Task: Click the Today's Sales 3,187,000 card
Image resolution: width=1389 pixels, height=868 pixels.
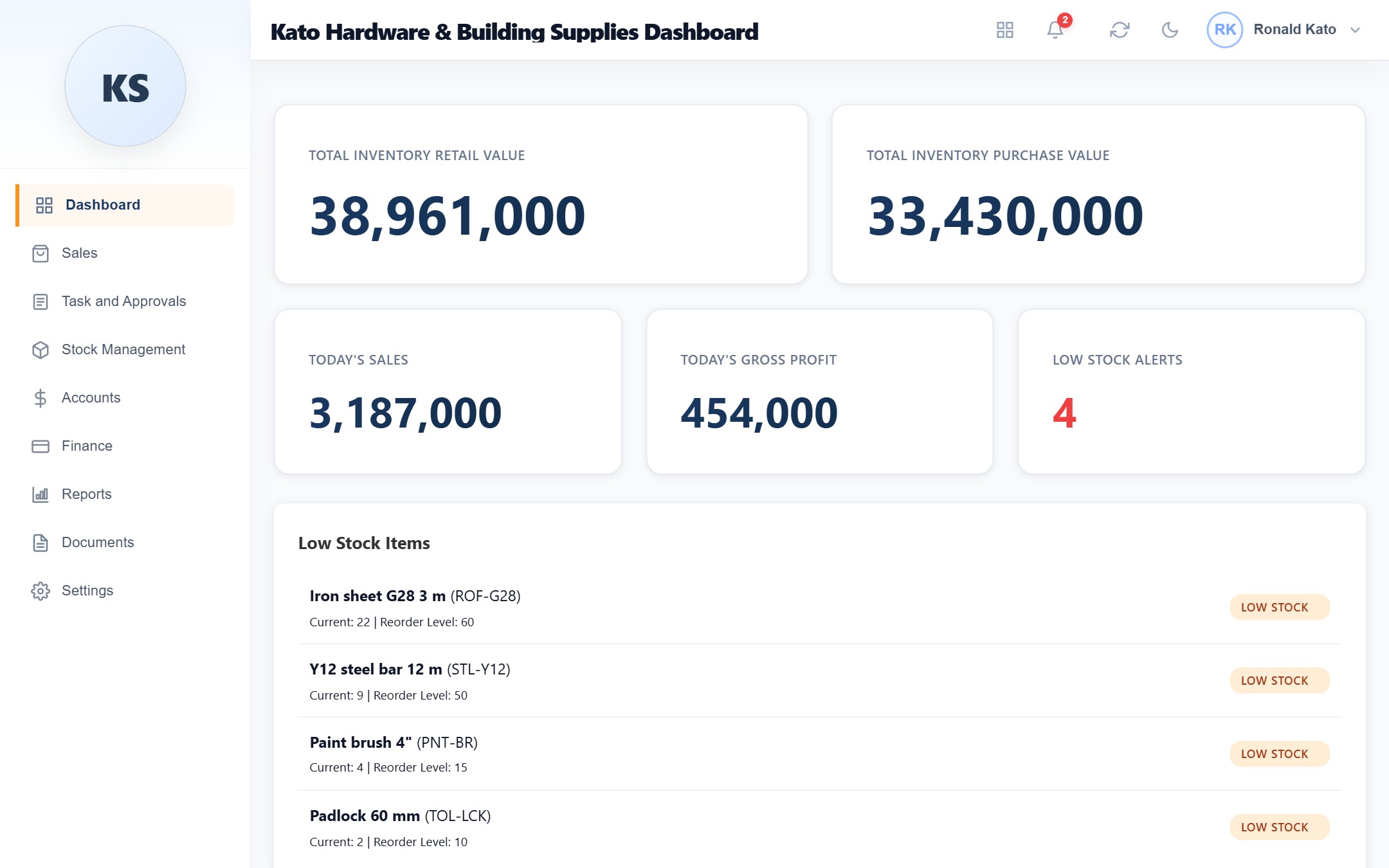Action: [x=448, y=392]
